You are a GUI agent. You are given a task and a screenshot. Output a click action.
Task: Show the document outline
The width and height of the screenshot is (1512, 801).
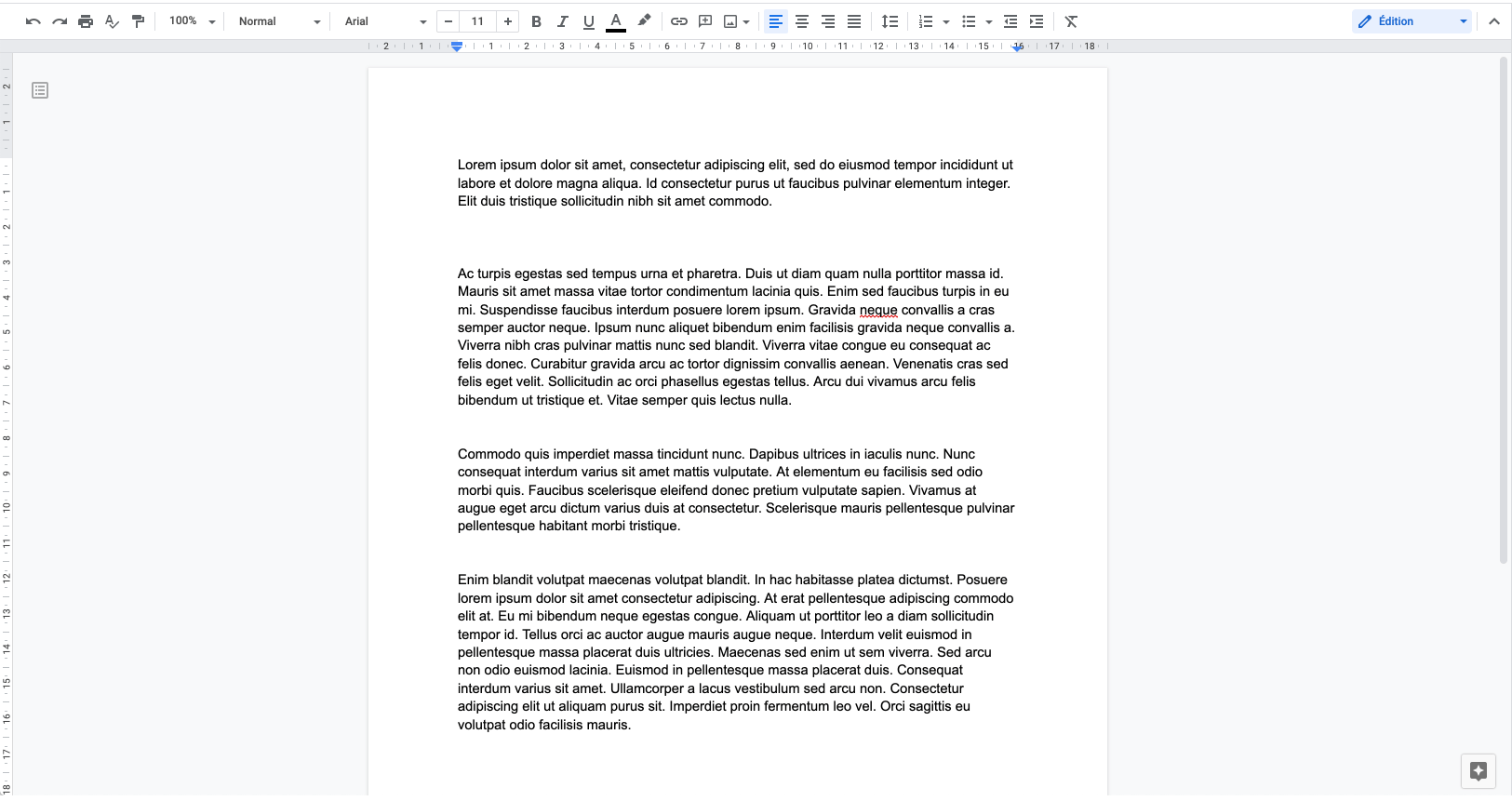pos(40,90)
